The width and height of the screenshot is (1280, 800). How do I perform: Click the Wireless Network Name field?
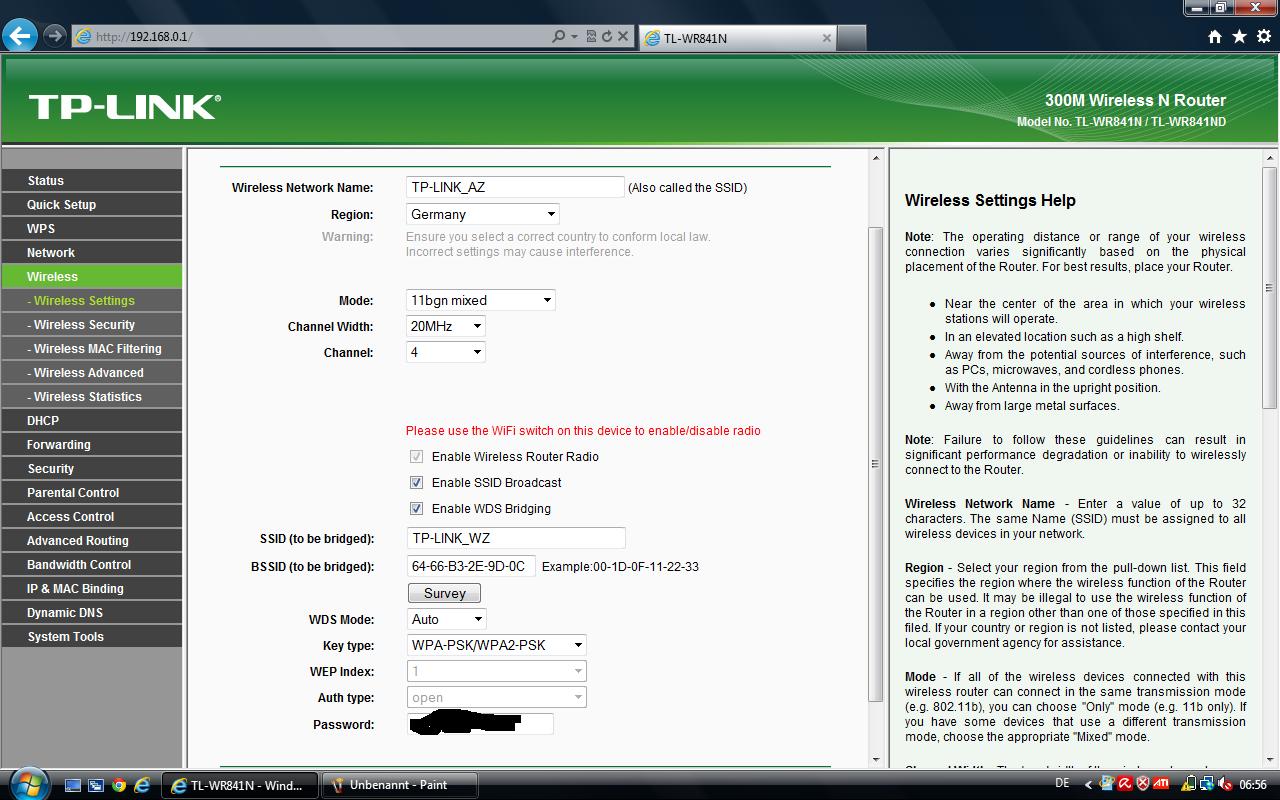click(x=515, y=187)
